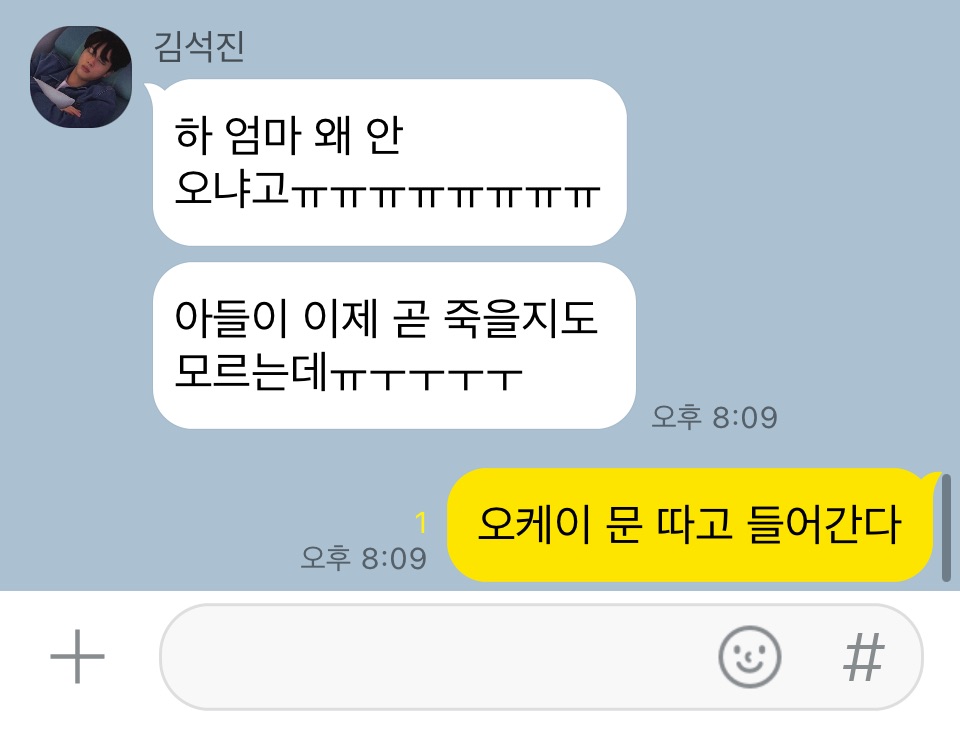Select the message starting 아들이 이제 곧
960x735 pixels.
point(394,345)
